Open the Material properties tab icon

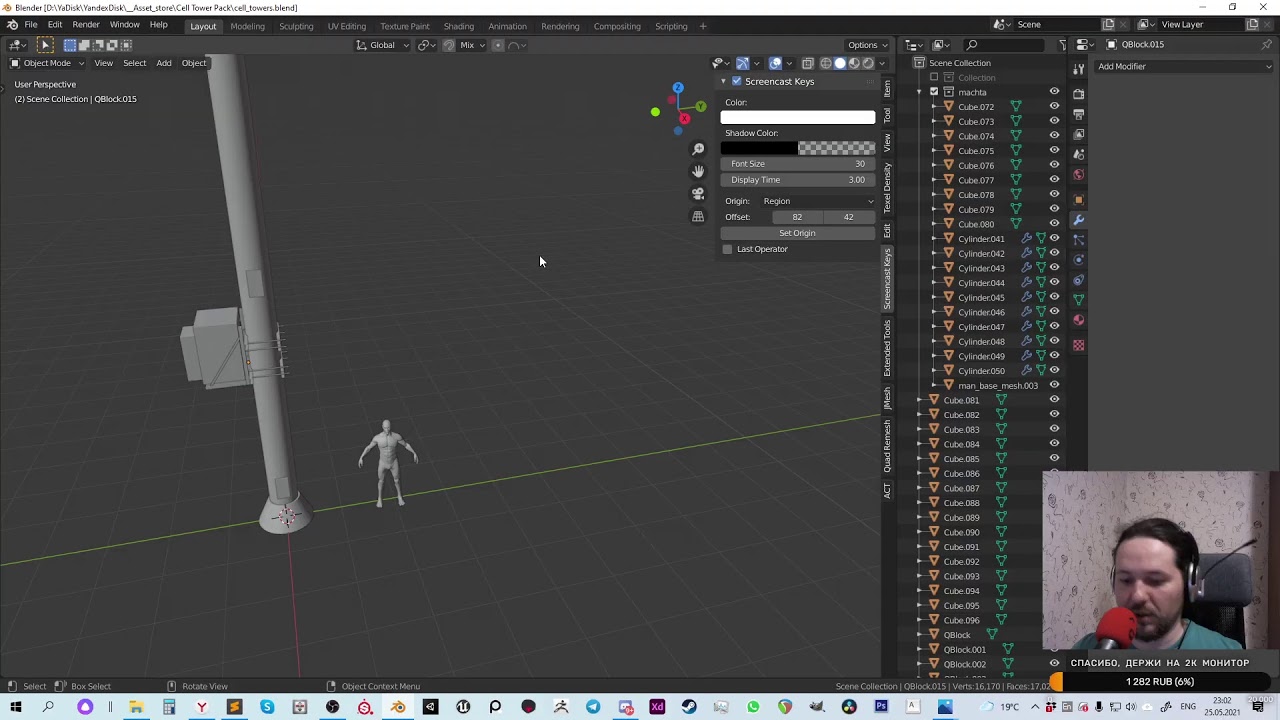1079,320
